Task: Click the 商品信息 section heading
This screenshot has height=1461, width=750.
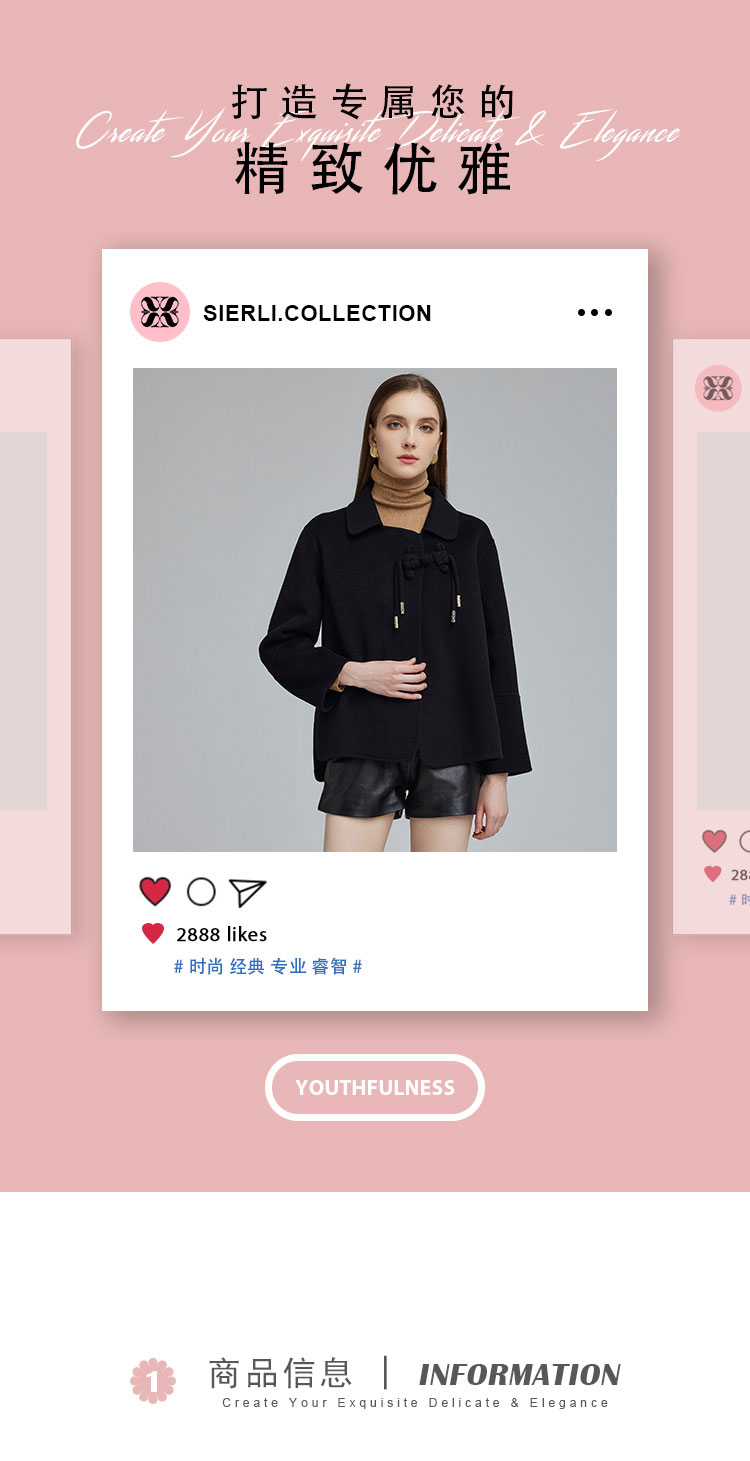Action: 280,1373
